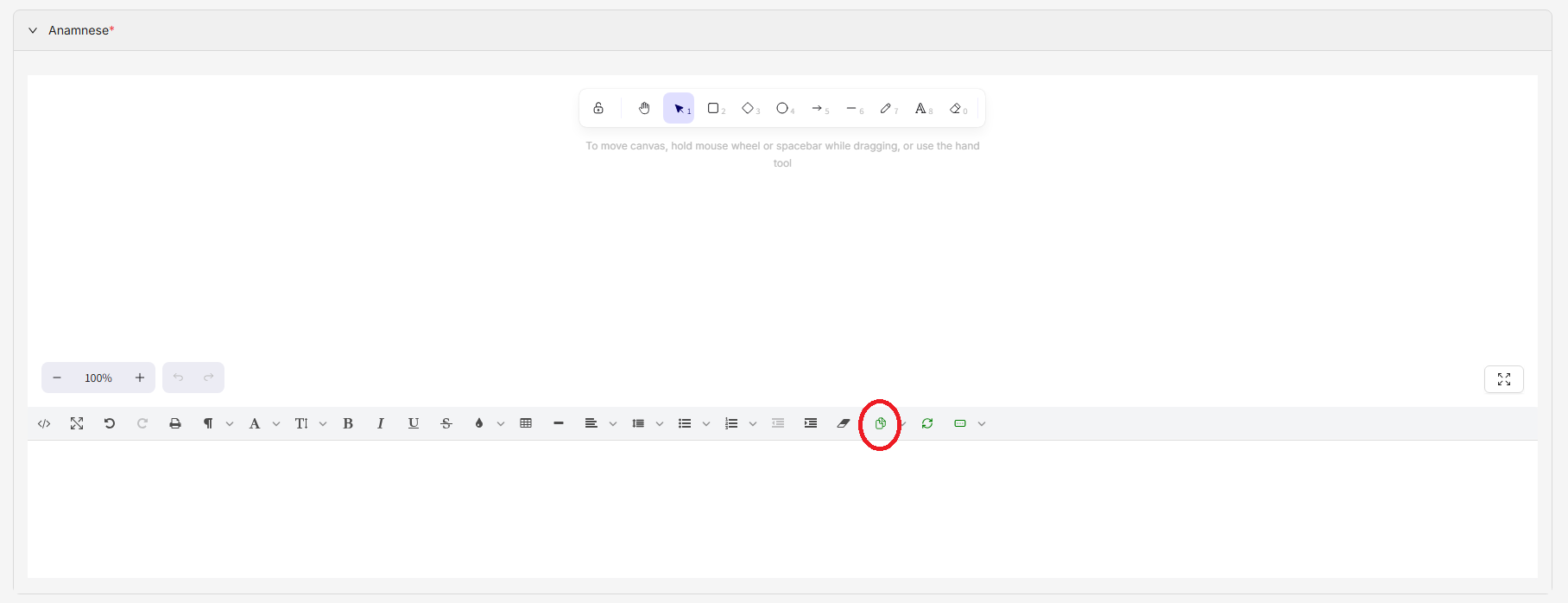Viewport: 1568px width, 603px height.
Task: Switch to code view in editor
Action: pos(44,423)
